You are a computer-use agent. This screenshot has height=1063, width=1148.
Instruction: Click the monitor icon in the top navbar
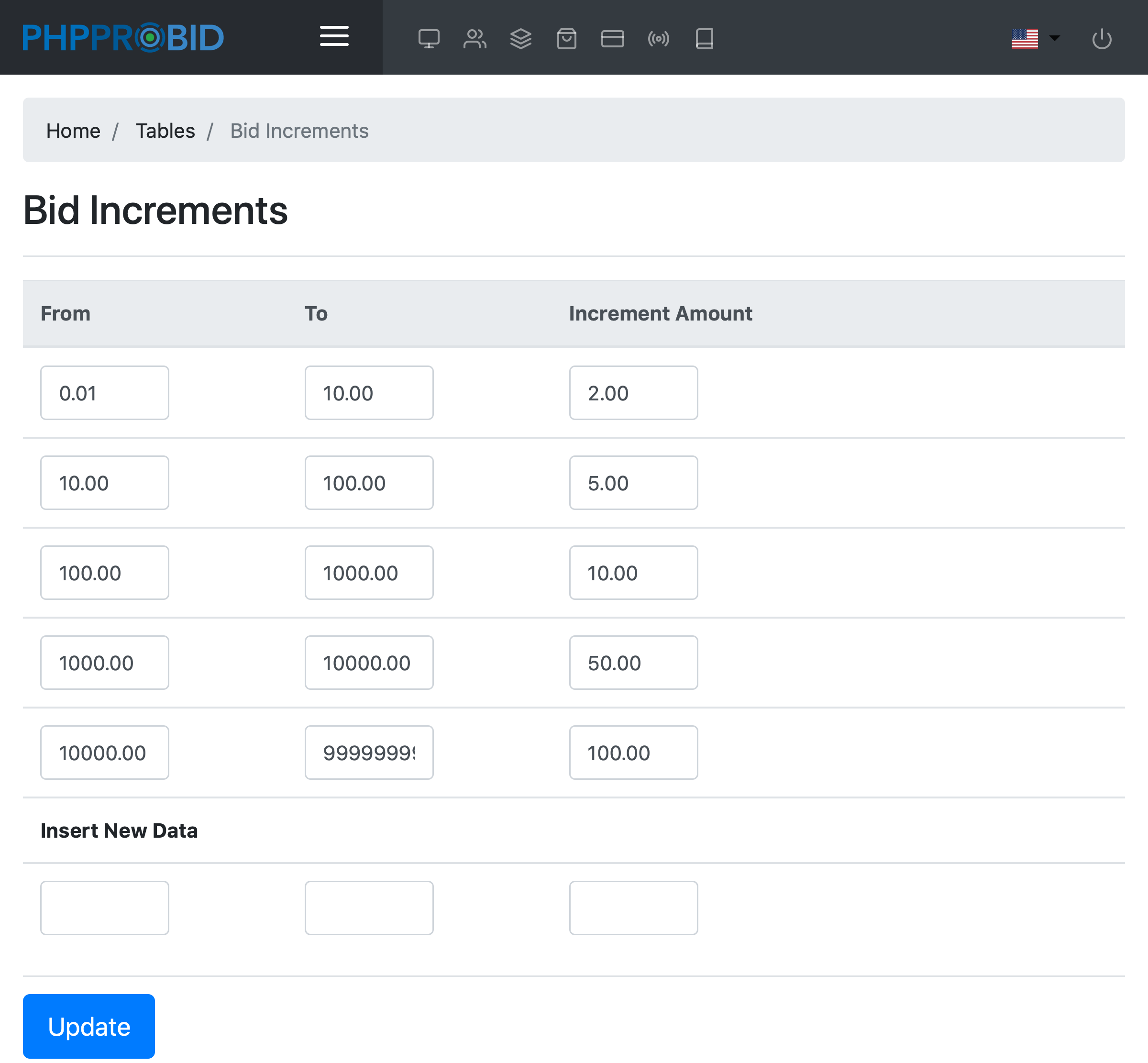[429, 39]
